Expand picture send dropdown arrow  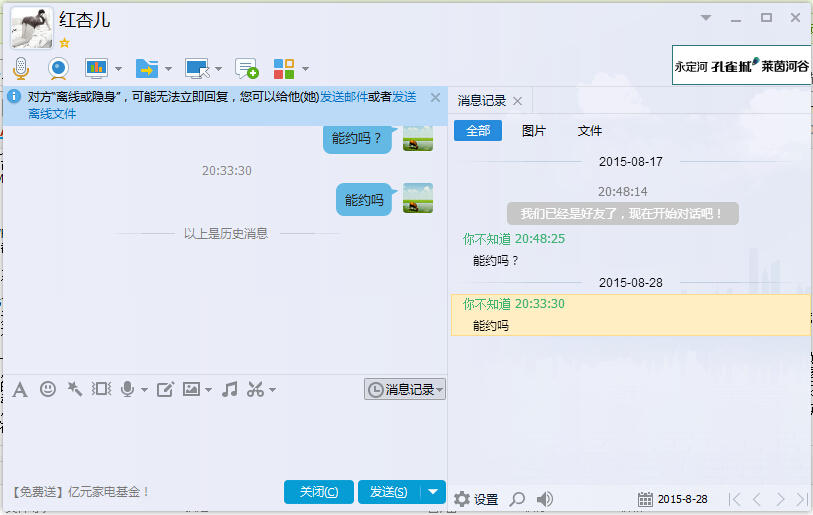(208, 389)
